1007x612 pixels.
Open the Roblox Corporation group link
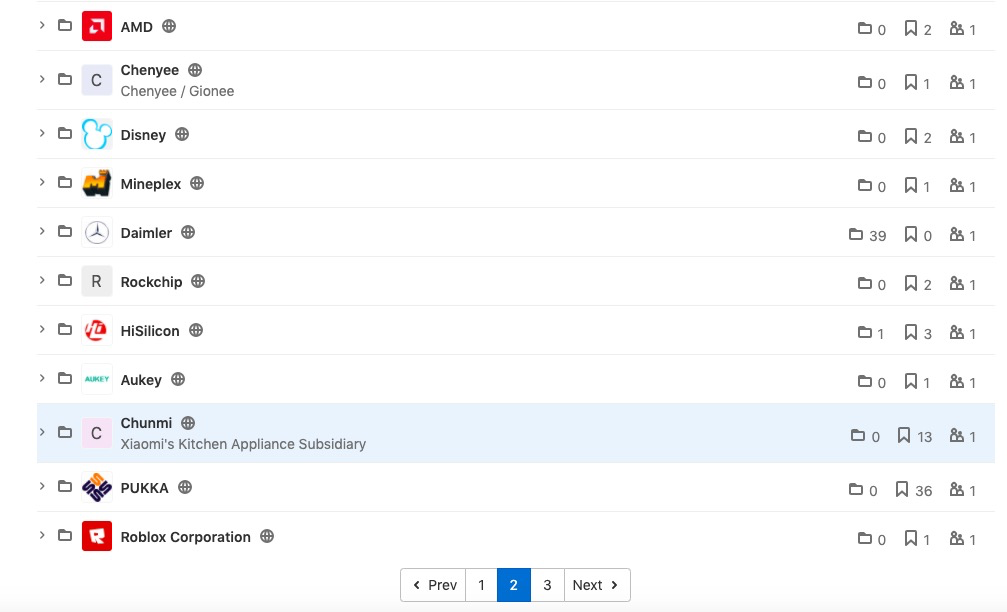coord(185,537)
